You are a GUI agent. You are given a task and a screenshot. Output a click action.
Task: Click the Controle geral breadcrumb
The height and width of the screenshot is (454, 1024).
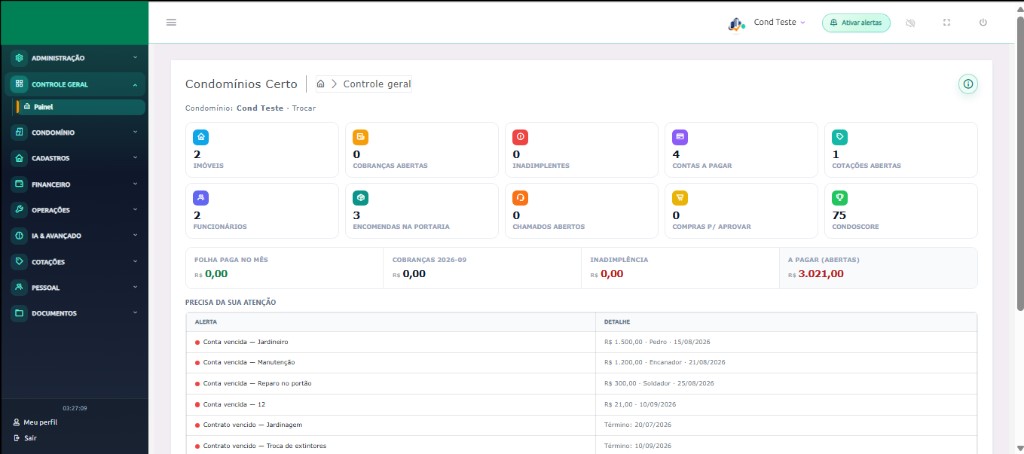[377, 84]
